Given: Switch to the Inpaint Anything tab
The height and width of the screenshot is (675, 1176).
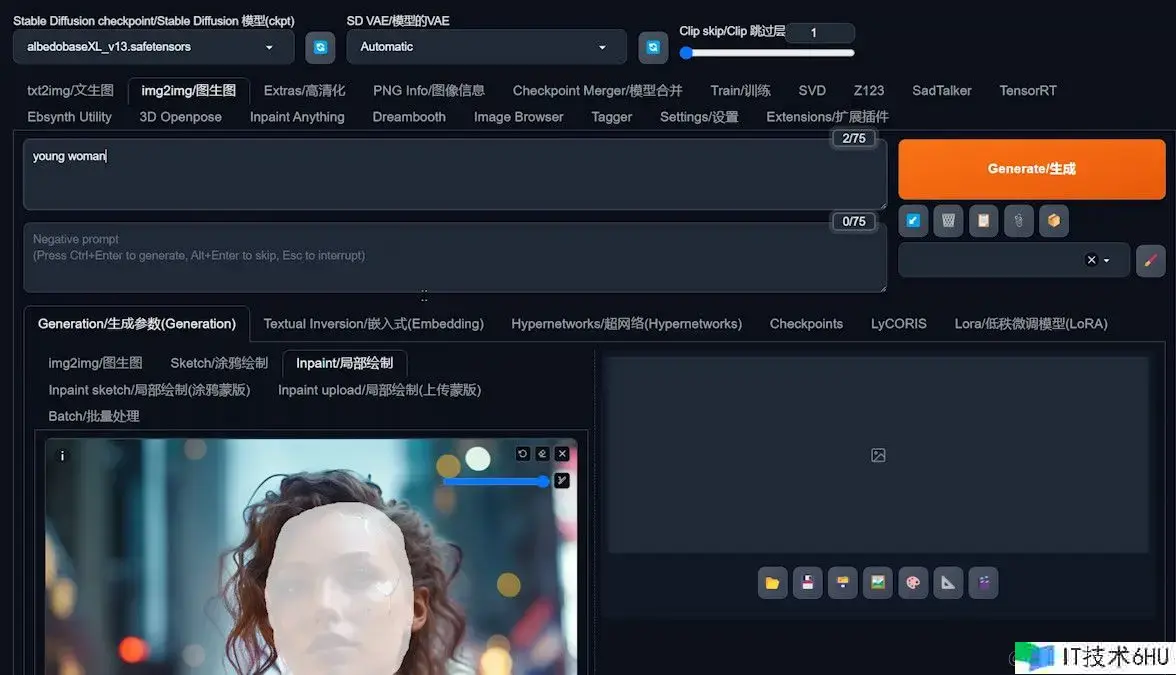Looking at the screenshot, I should pyautogui.click(x=297, y=117).
